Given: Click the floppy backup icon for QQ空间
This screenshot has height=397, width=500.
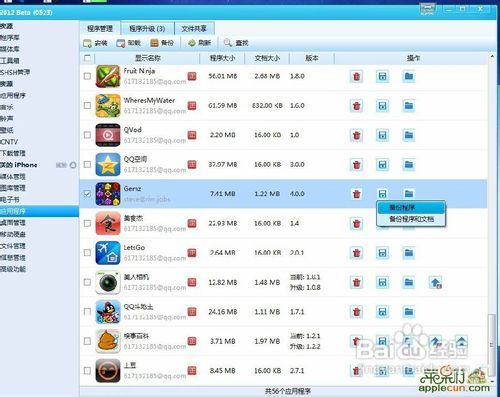Looking at the screenshot, I should 382,165.
